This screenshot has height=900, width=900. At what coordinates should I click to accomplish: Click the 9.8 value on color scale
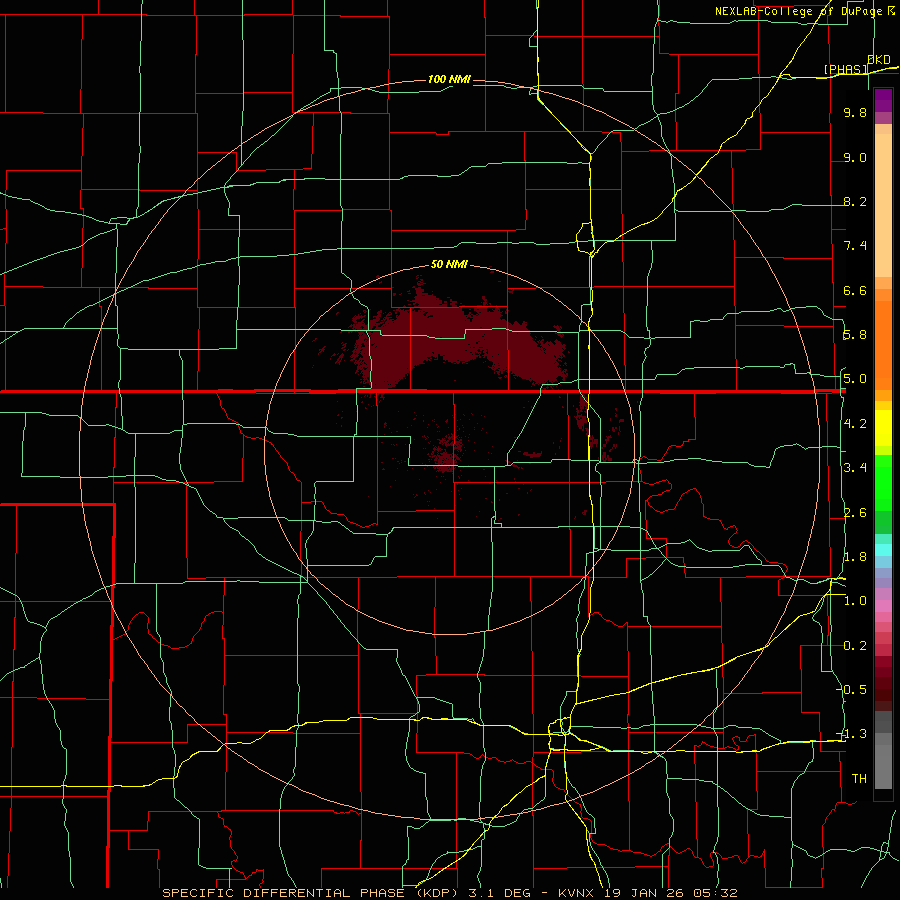click(x=855, y=112)
